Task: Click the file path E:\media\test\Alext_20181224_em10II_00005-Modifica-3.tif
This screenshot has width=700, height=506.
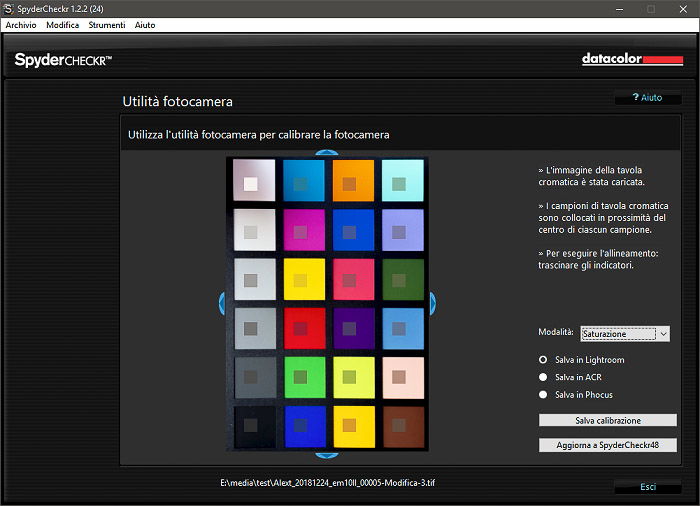Action: click(x=327, y=483)
